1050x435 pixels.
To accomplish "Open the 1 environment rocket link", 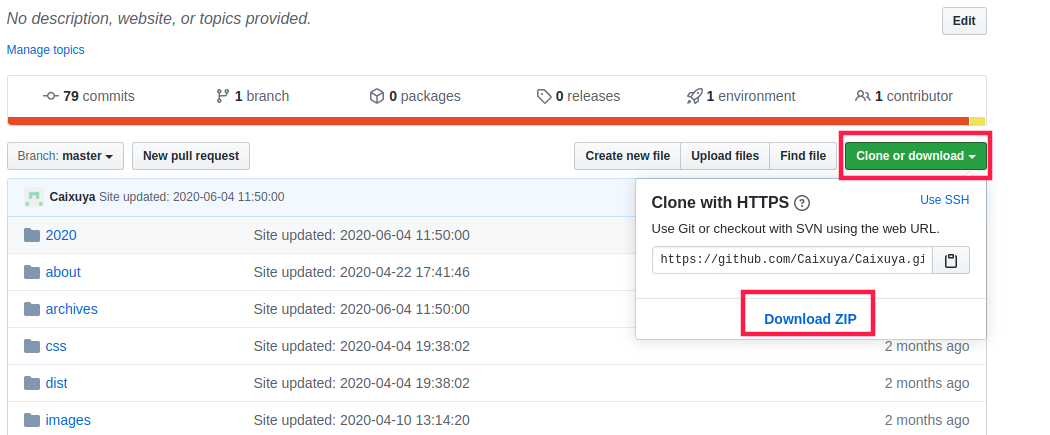I will 741,96.
